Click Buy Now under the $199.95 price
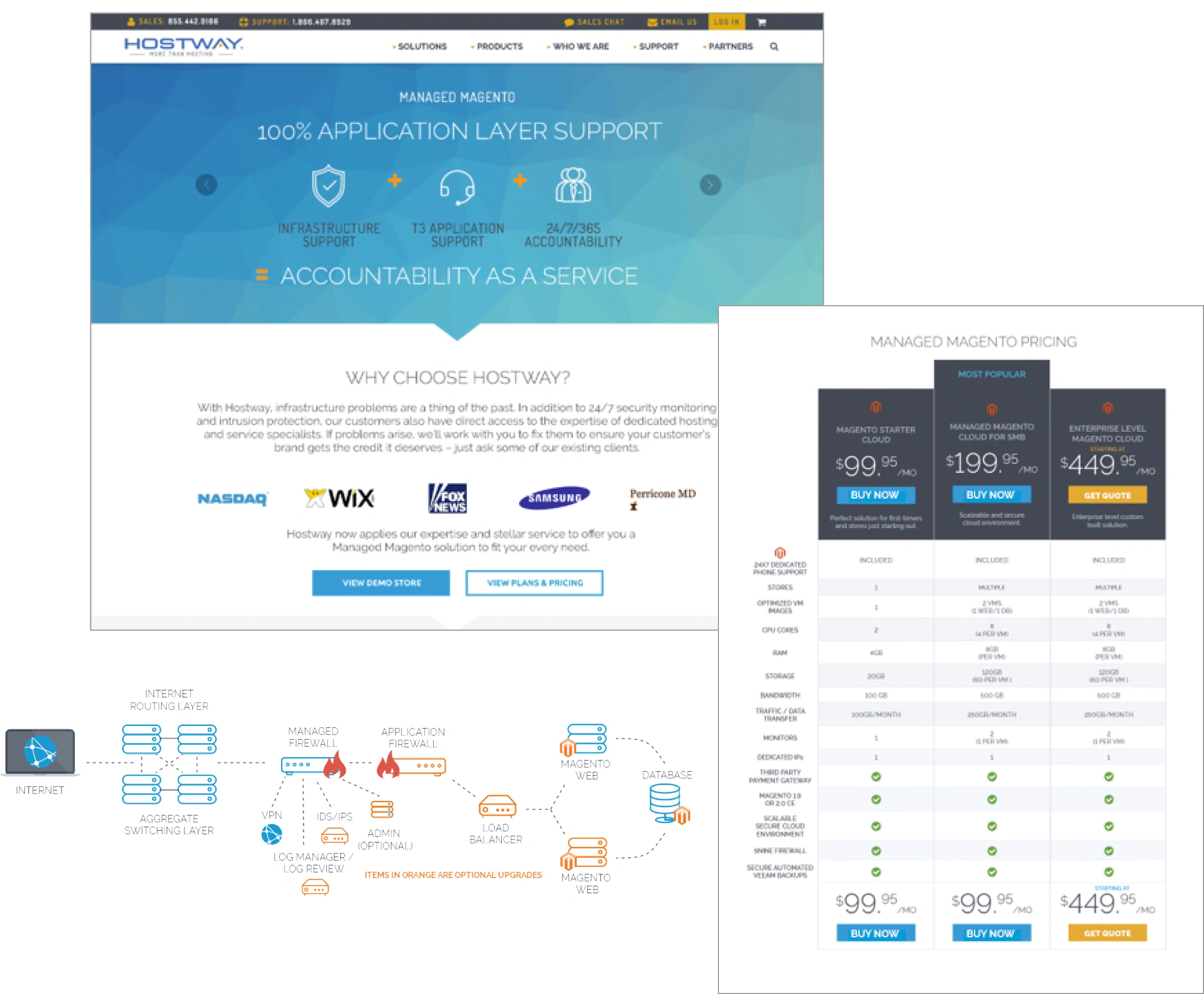 point(991,494)
